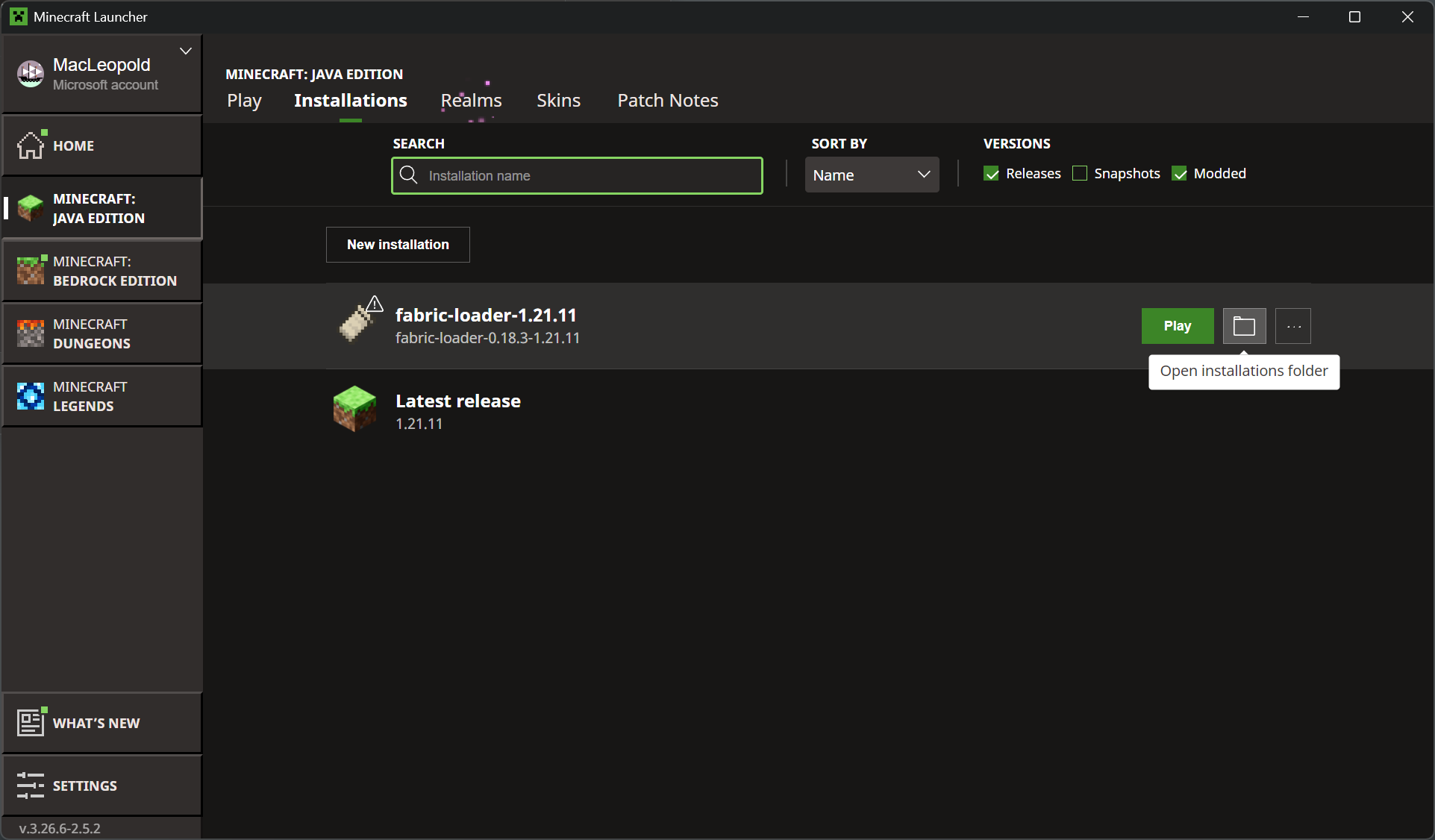Open the What's New news icon
This screenshot has width=1435, height=840.
(31, 721)
